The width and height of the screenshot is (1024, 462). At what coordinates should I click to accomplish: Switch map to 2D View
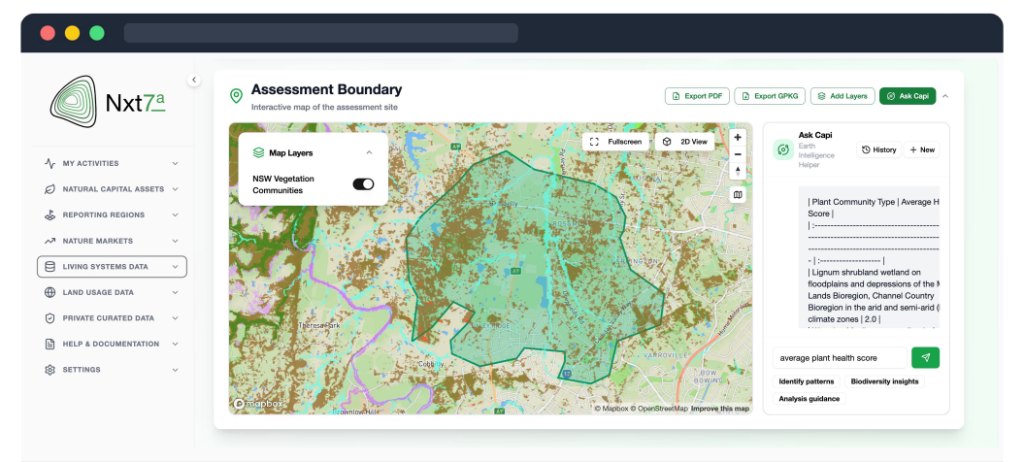[x=685, y=142]
